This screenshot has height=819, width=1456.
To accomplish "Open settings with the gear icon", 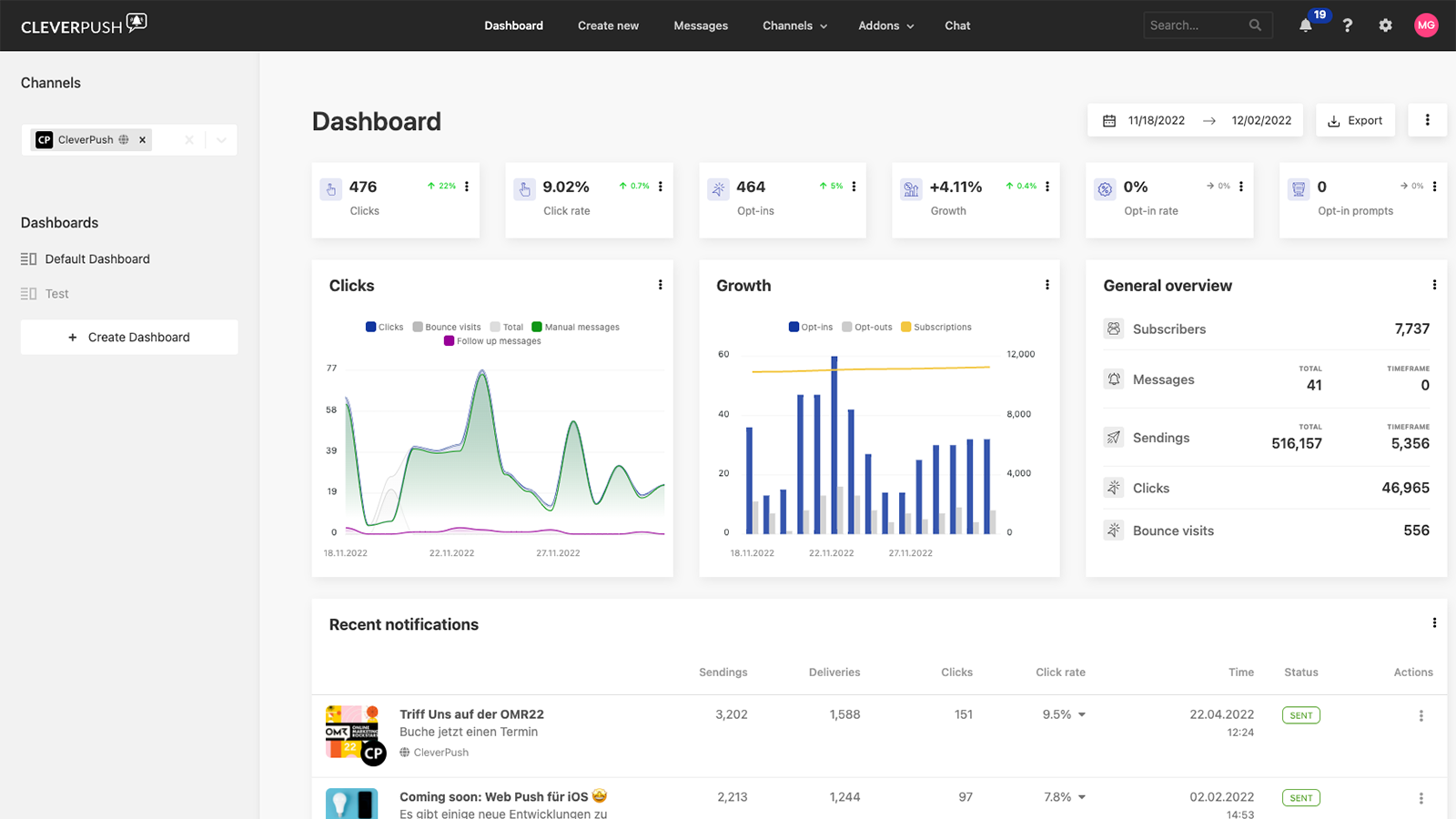I will click(1385, 25).
